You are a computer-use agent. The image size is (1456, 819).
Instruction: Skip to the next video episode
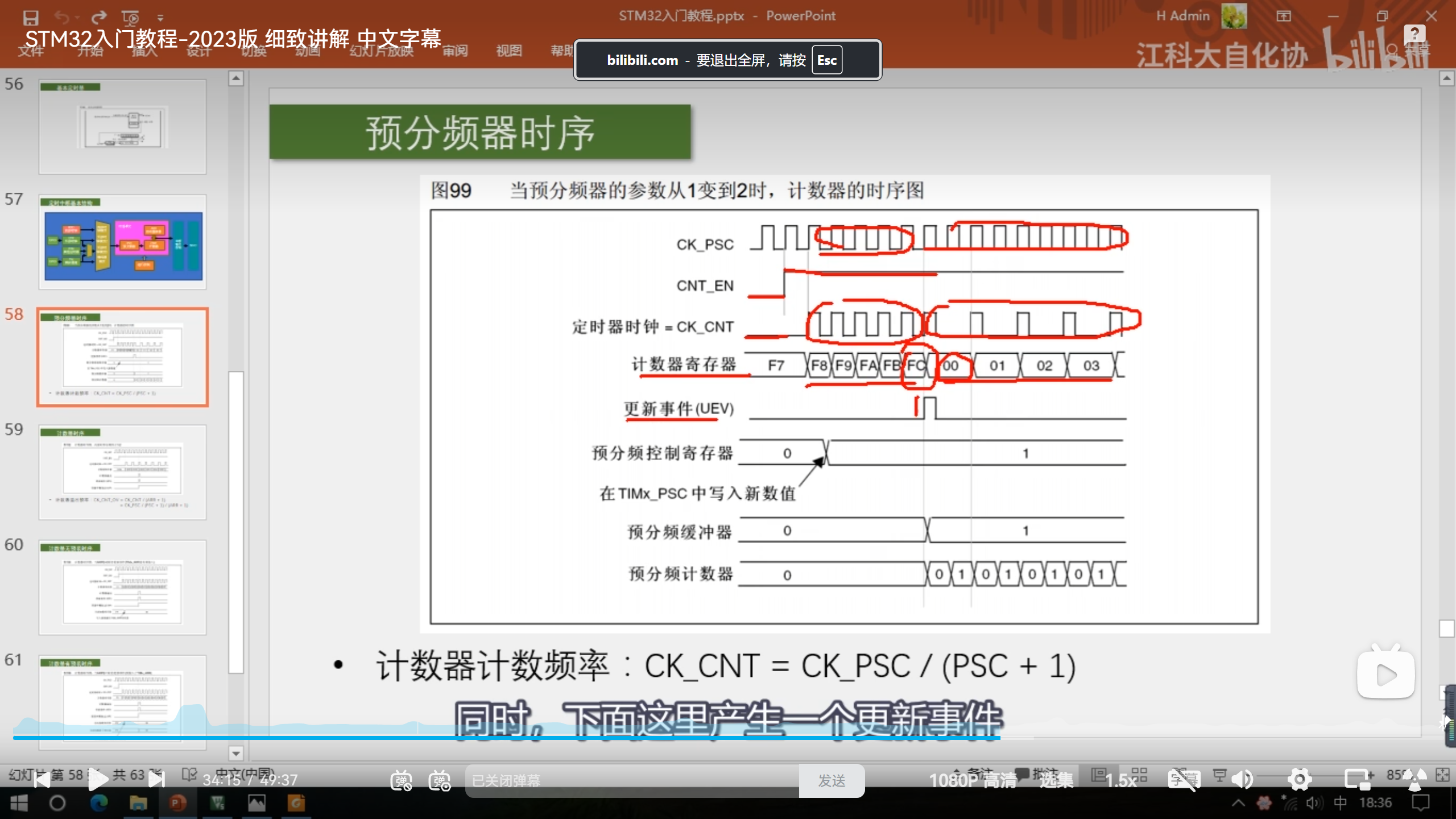(x=156, y=780)
